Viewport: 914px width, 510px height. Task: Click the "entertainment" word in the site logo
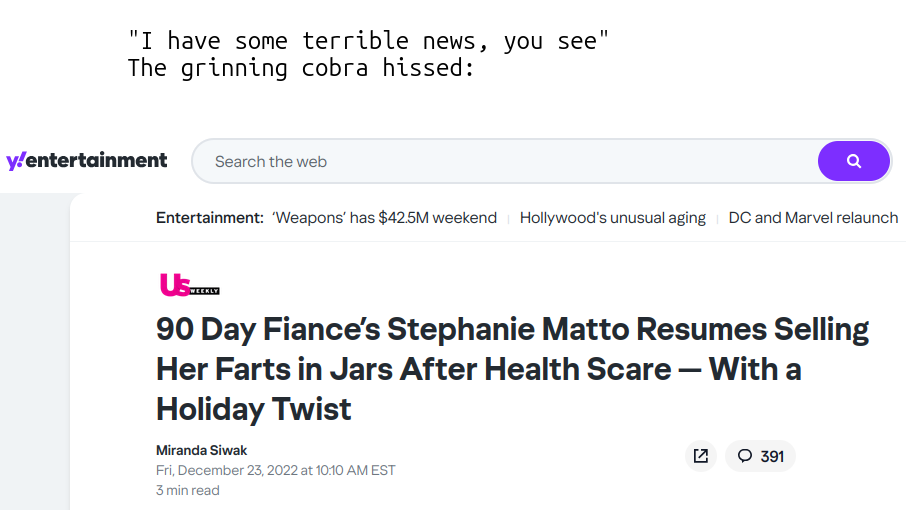(x=96, y=160)
